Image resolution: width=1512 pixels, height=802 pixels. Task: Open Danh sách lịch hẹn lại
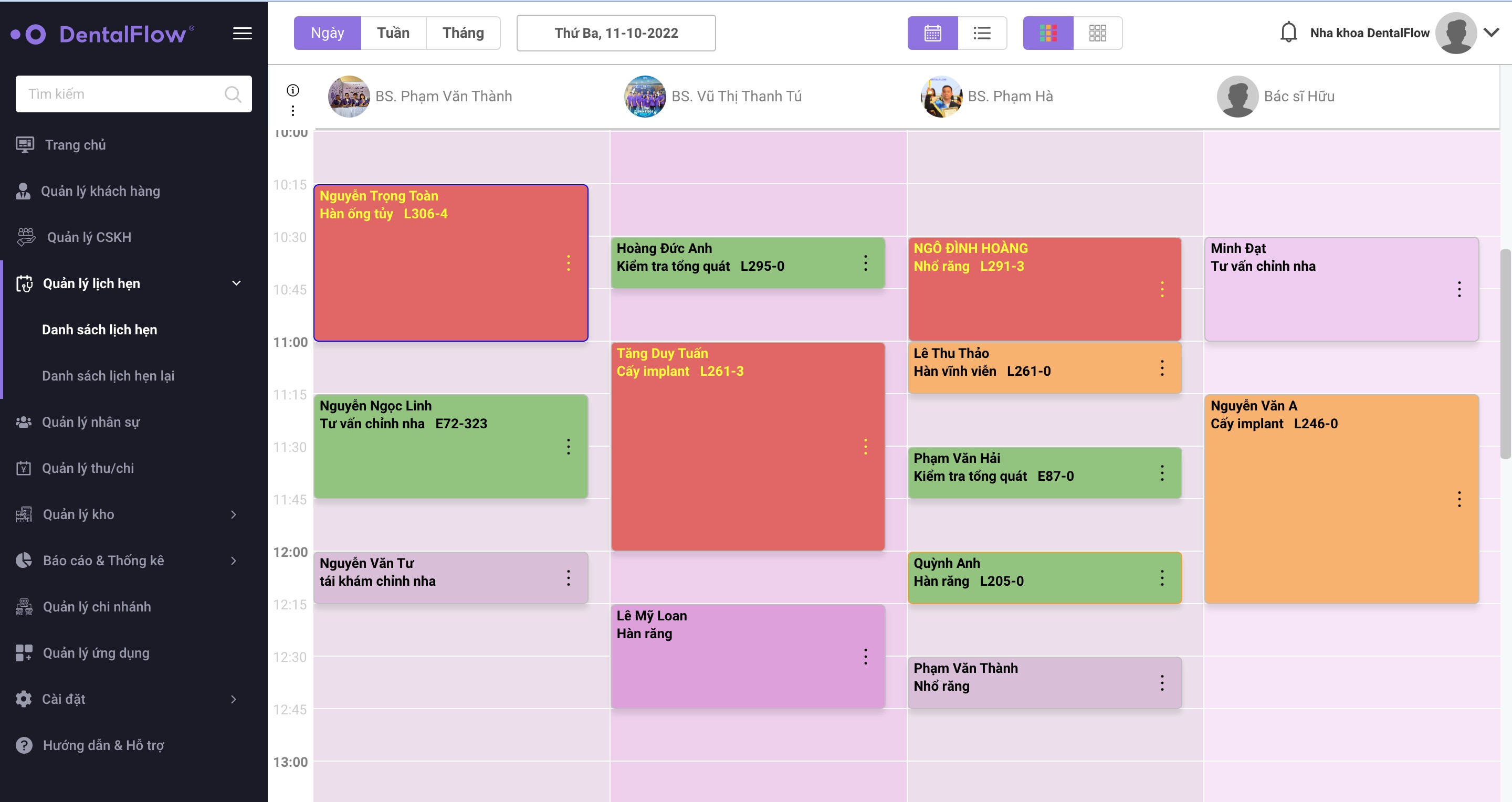pos(108,375)
